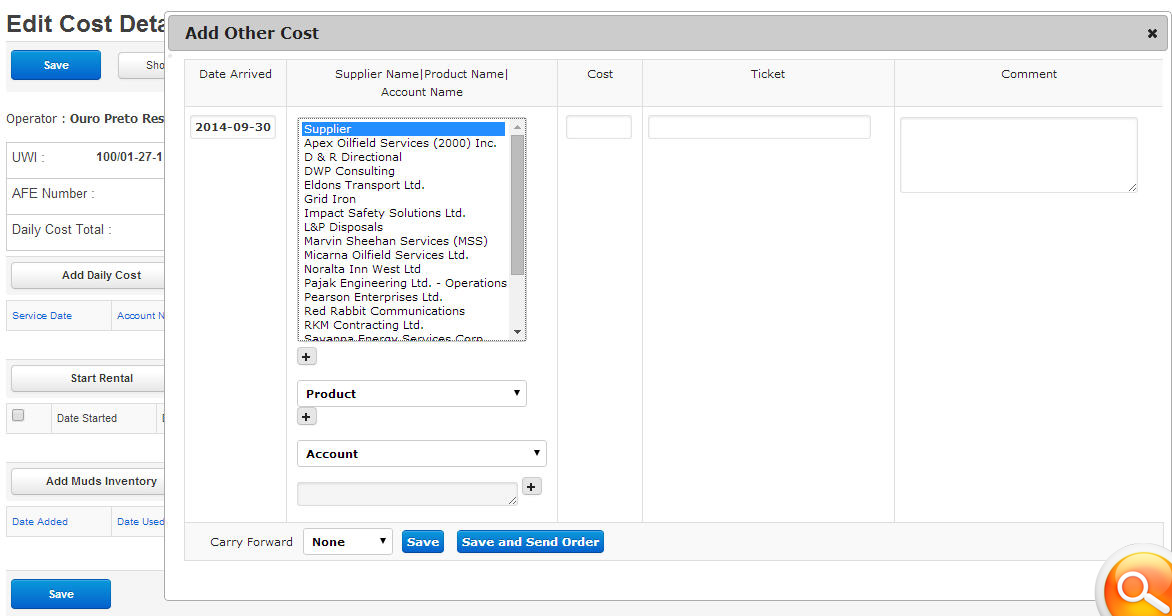The width and height of the screenshot is (1172, 616).
Task: Select Eldons Transport Ltd.
Action: pos(364,185)
